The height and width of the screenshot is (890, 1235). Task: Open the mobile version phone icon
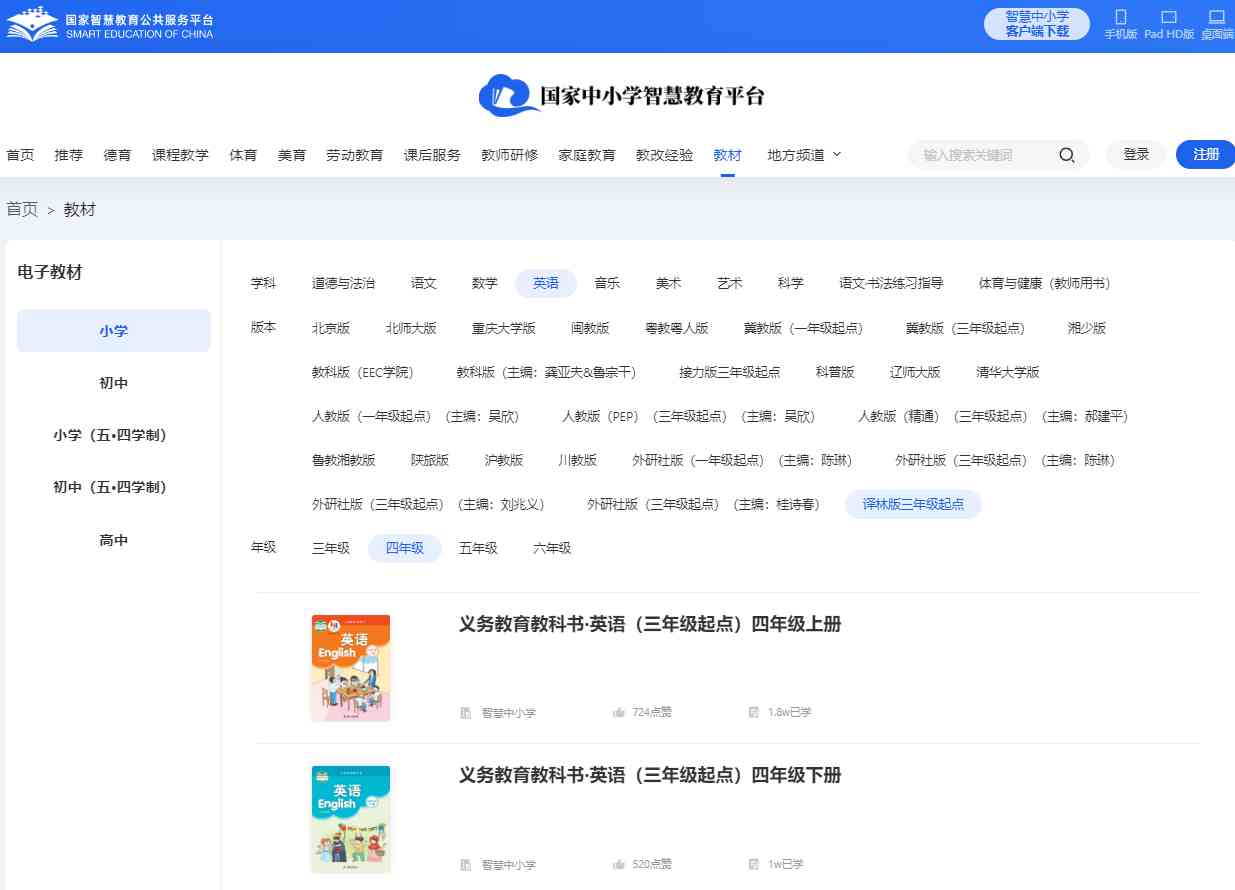point(1120,17)
